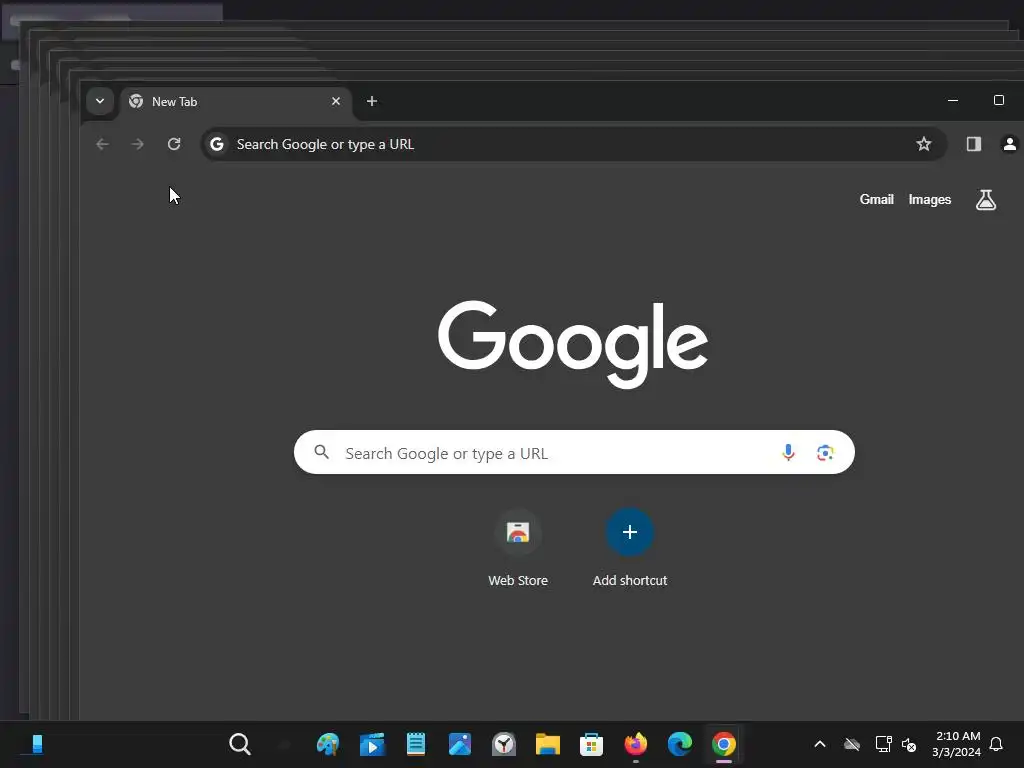Open Photos app from taskbar
Image resolution: width=1024 pixels, height=768 pixels.
coord(460,744)
